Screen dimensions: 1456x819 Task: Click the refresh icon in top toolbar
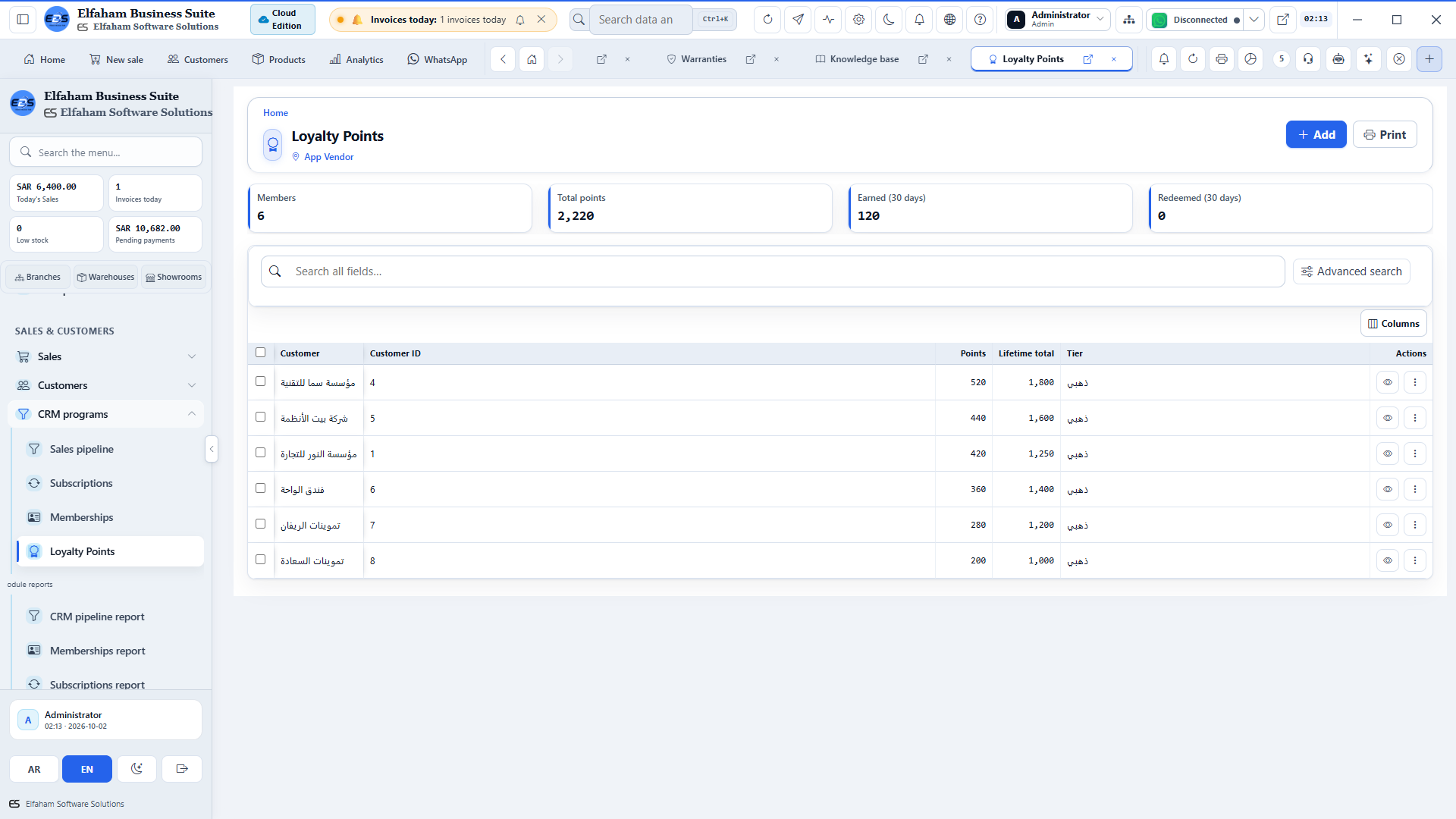coord(767,20)
